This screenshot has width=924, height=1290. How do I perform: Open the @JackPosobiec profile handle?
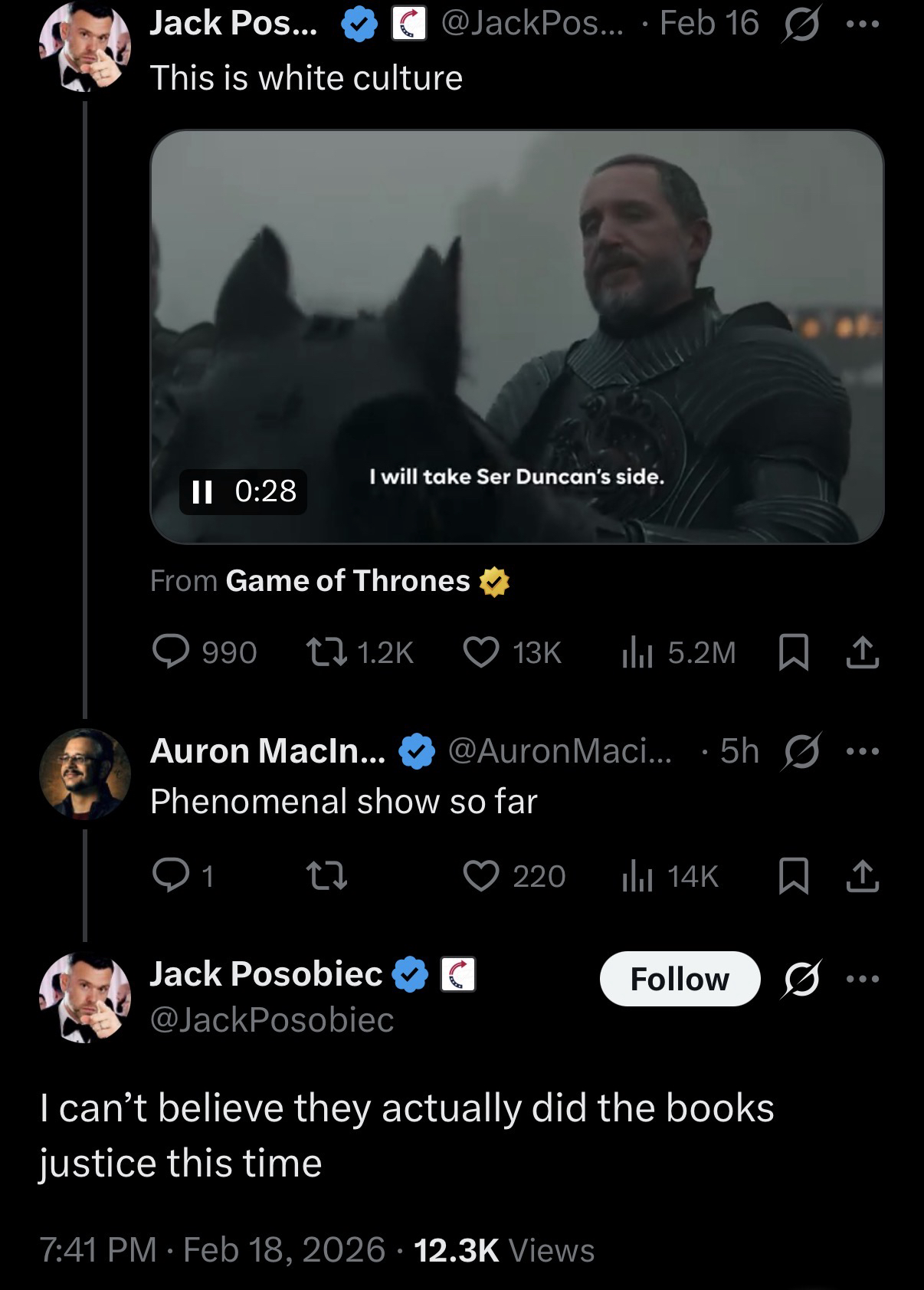[x=272, y=1019]
